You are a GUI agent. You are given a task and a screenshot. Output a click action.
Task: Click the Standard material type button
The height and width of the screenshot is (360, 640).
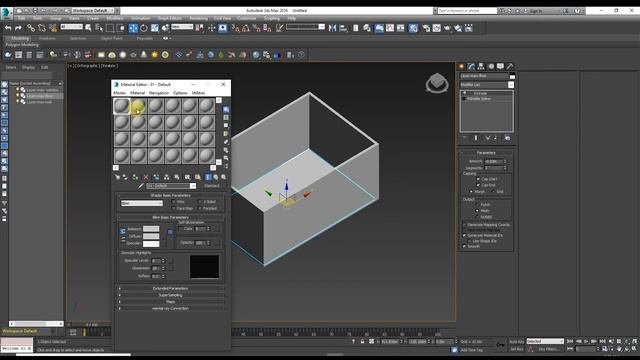coord(212,186)
